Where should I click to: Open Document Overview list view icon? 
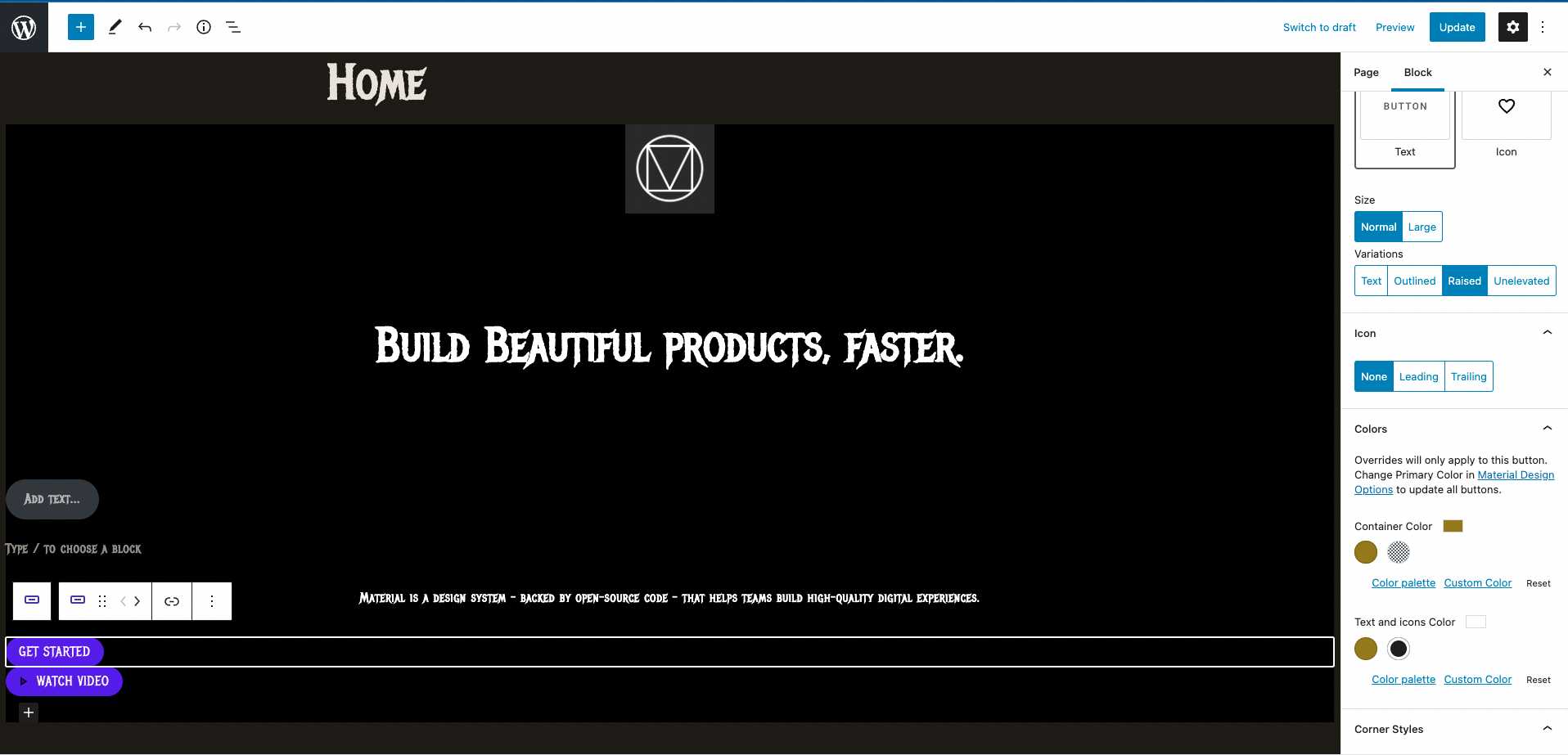point(233,27)
